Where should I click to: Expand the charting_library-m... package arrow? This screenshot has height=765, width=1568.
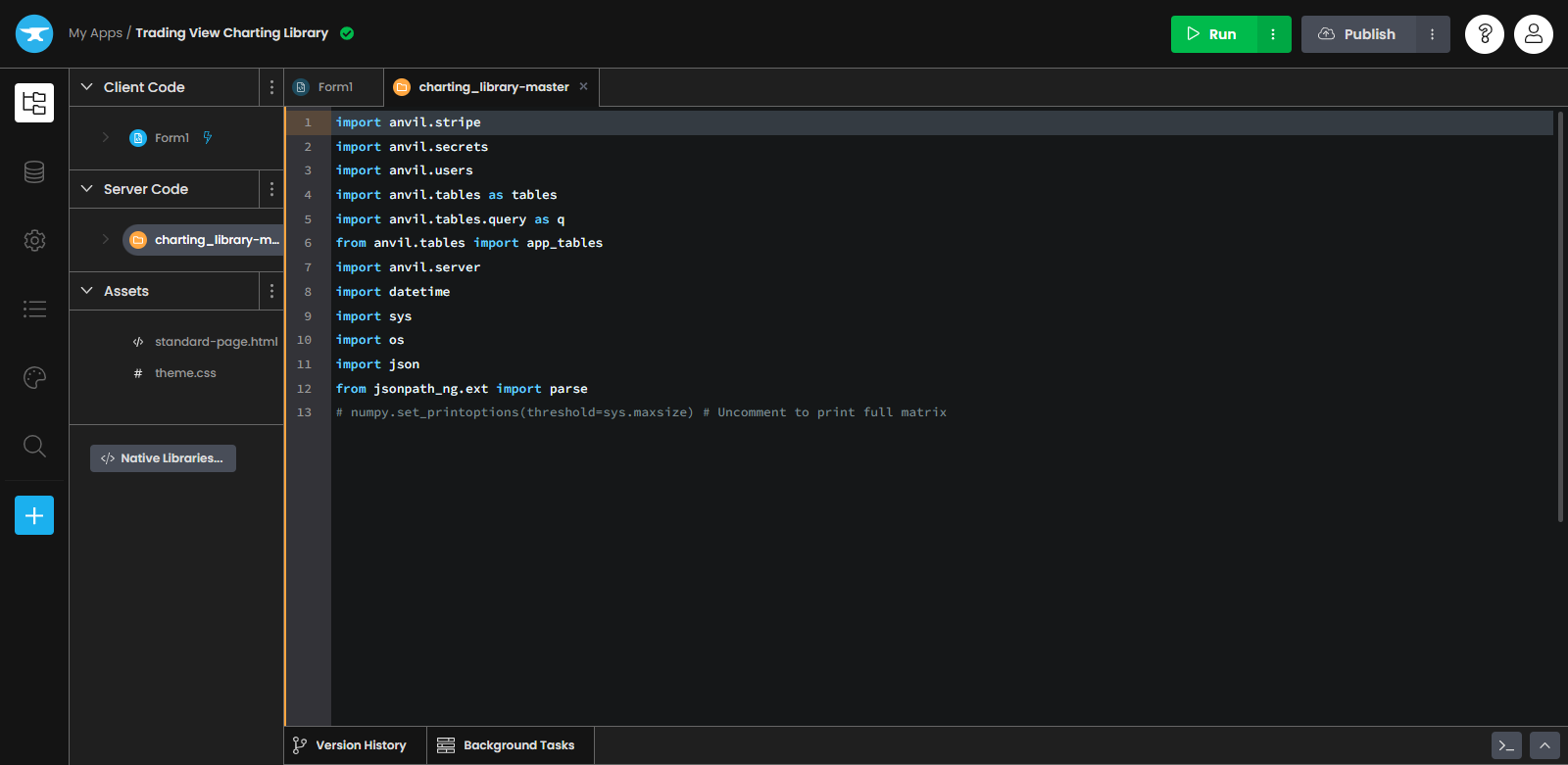coord(106,240)
